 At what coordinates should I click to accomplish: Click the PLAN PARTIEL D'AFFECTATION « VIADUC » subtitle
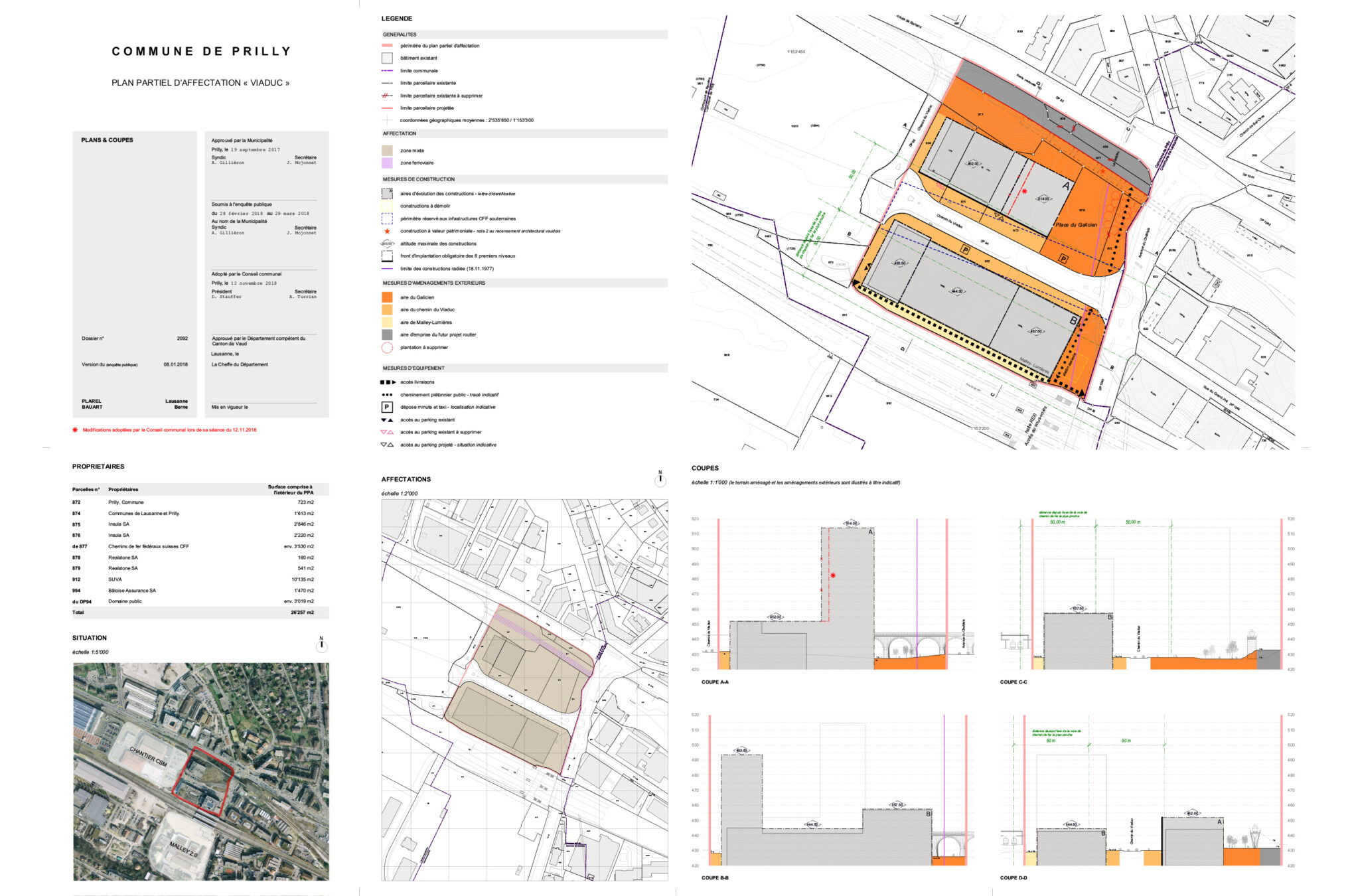point(200,83)
